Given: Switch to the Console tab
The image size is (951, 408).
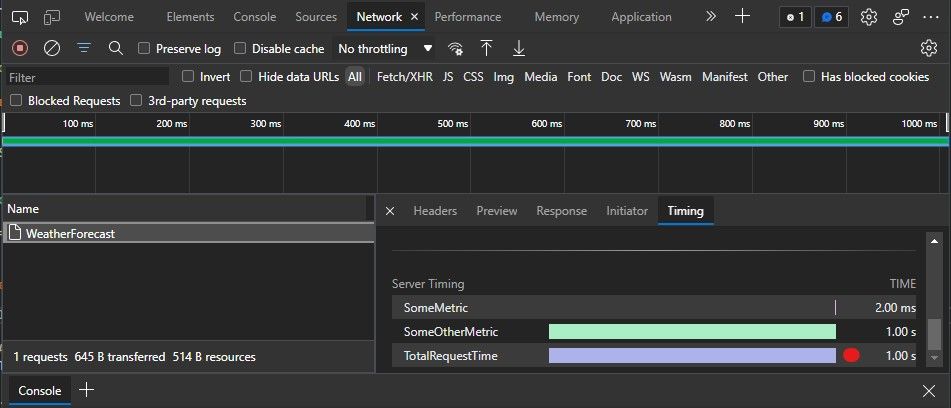Looking at the screenshot, I should pos(255,17).
